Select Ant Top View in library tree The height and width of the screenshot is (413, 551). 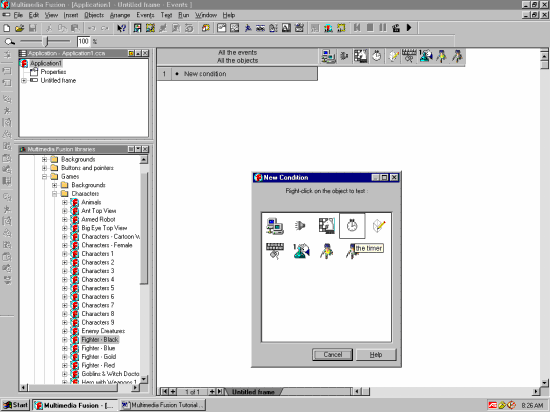coord(98,211)
